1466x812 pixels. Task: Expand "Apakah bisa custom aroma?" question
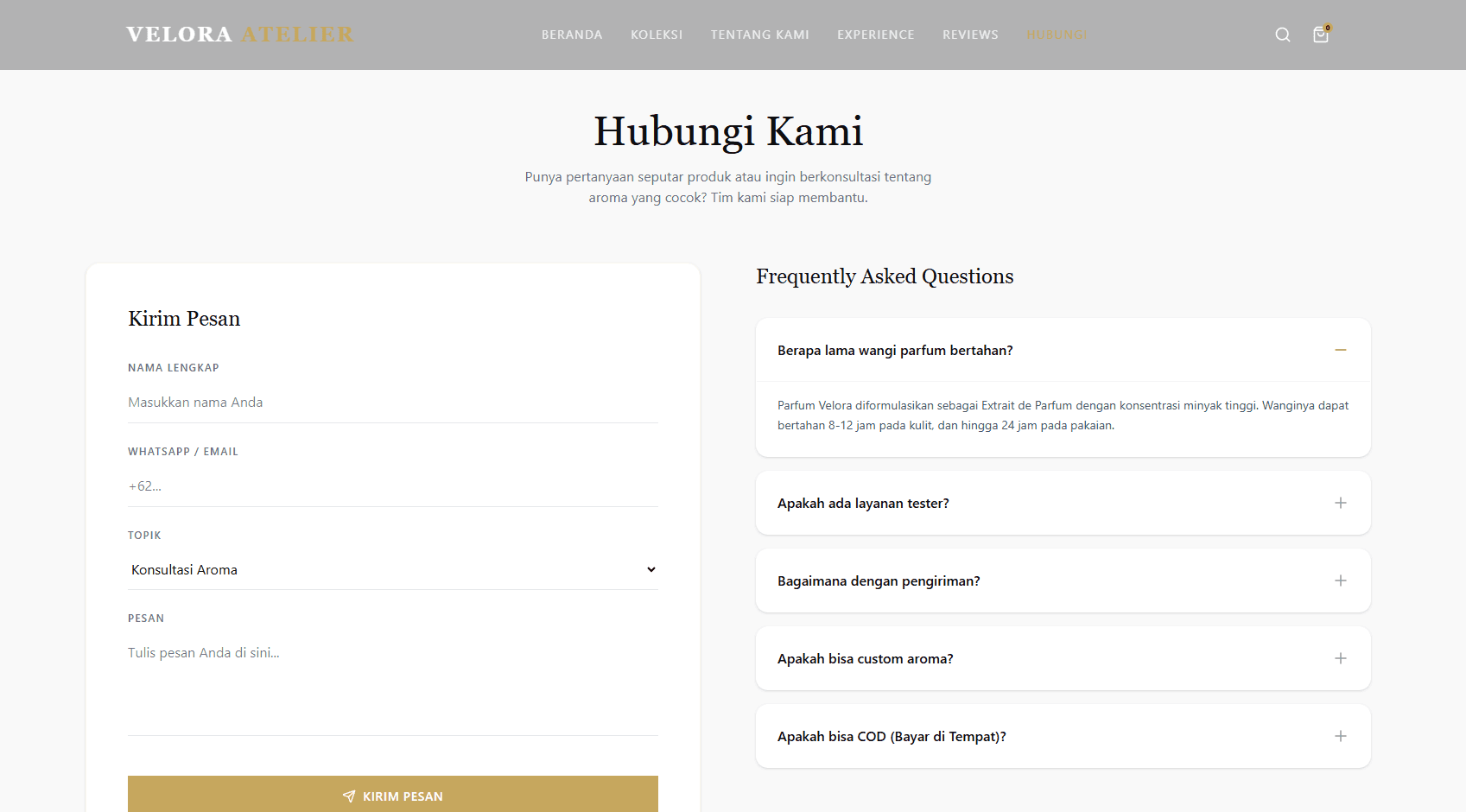click(865, 659)
